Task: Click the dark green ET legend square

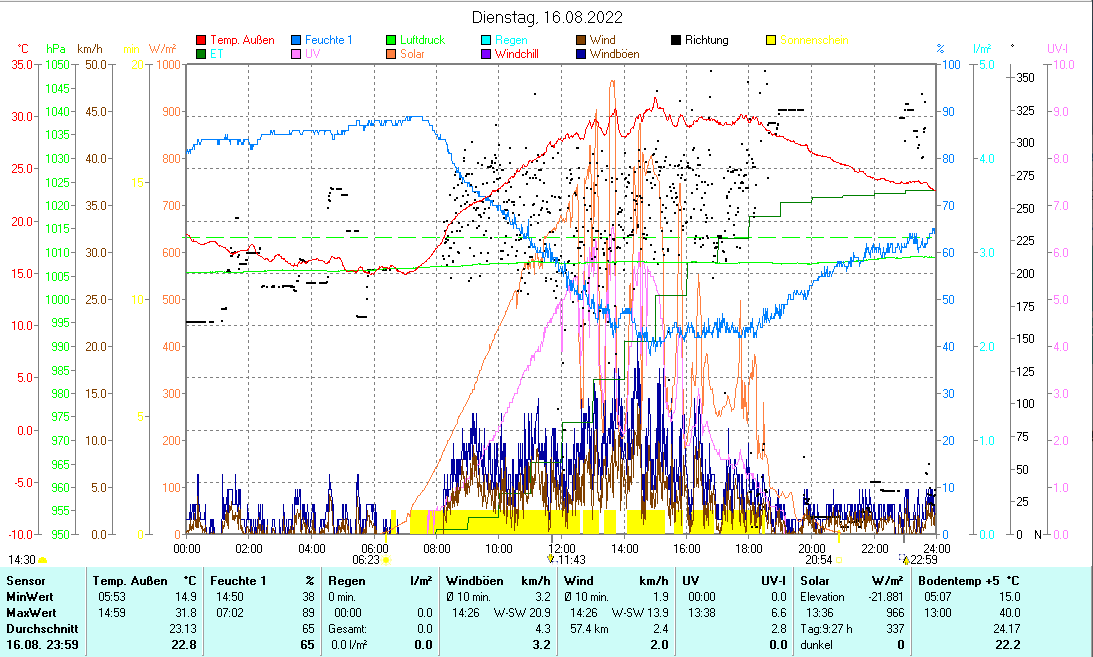Action: pos(201,54)
